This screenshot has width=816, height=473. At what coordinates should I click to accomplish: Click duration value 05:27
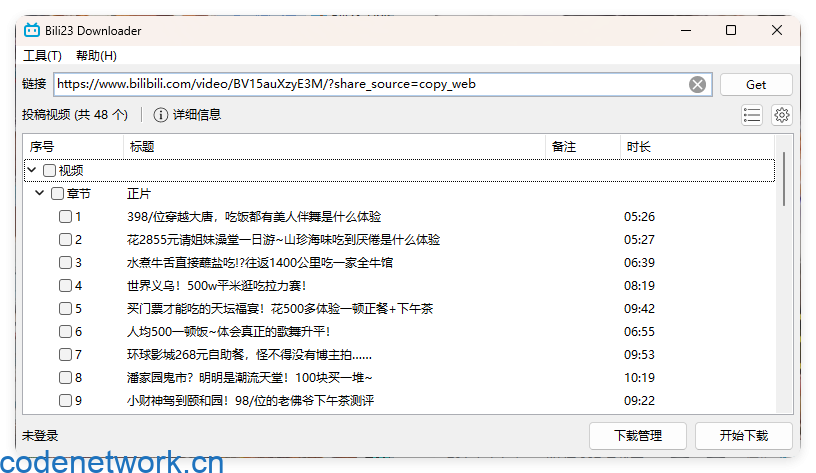pos(640,239)
